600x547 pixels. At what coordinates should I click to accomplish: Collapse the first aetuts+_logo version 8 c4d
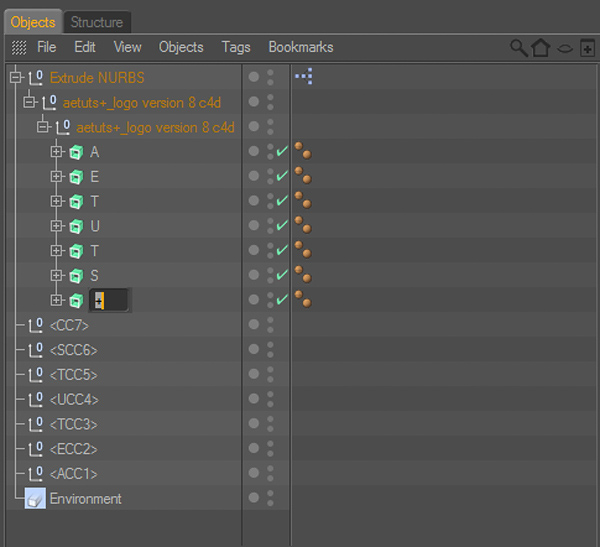29,102
